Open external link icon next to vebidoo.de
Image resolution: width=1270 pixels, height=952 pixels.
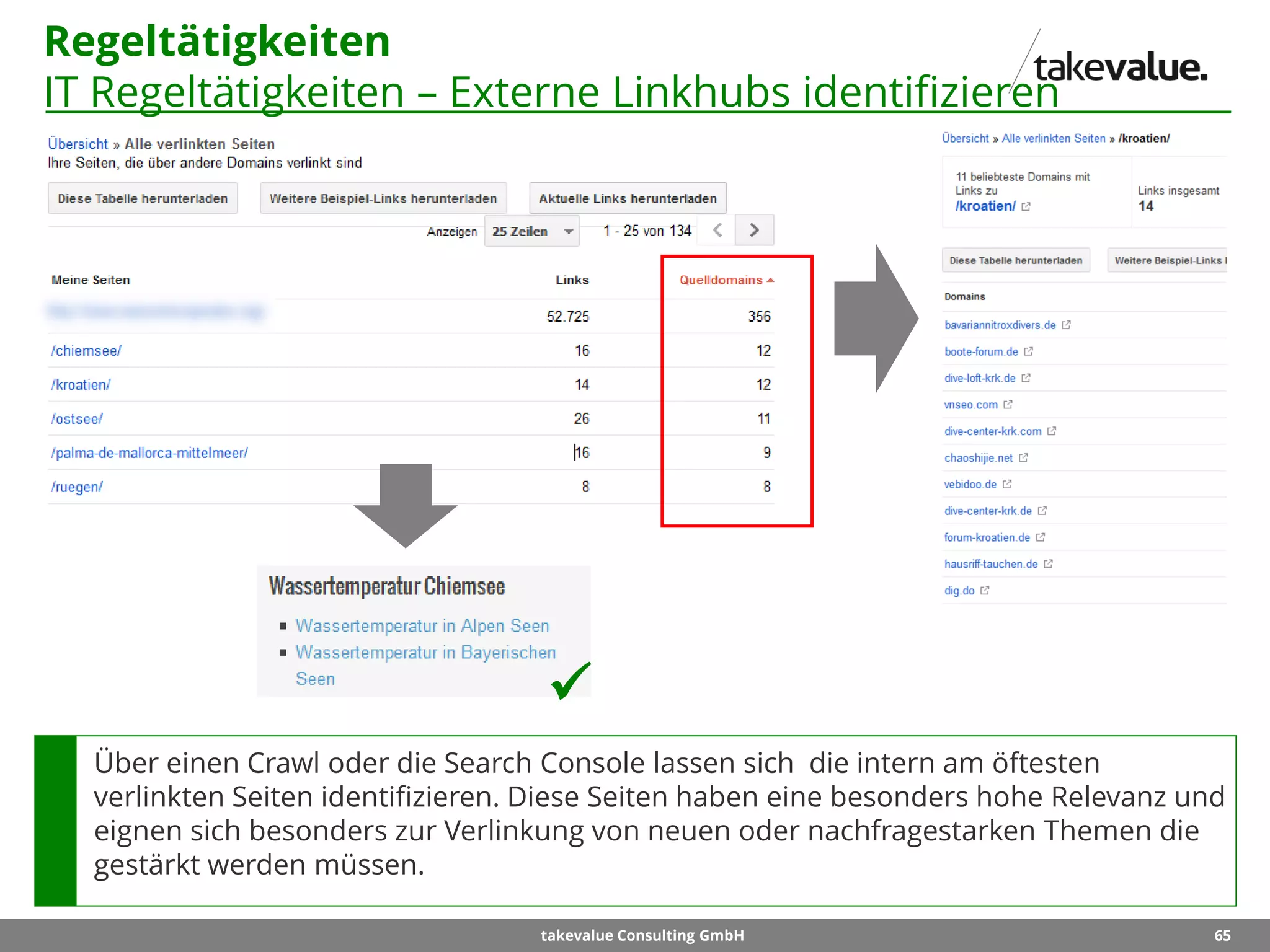click(1007, 484)
